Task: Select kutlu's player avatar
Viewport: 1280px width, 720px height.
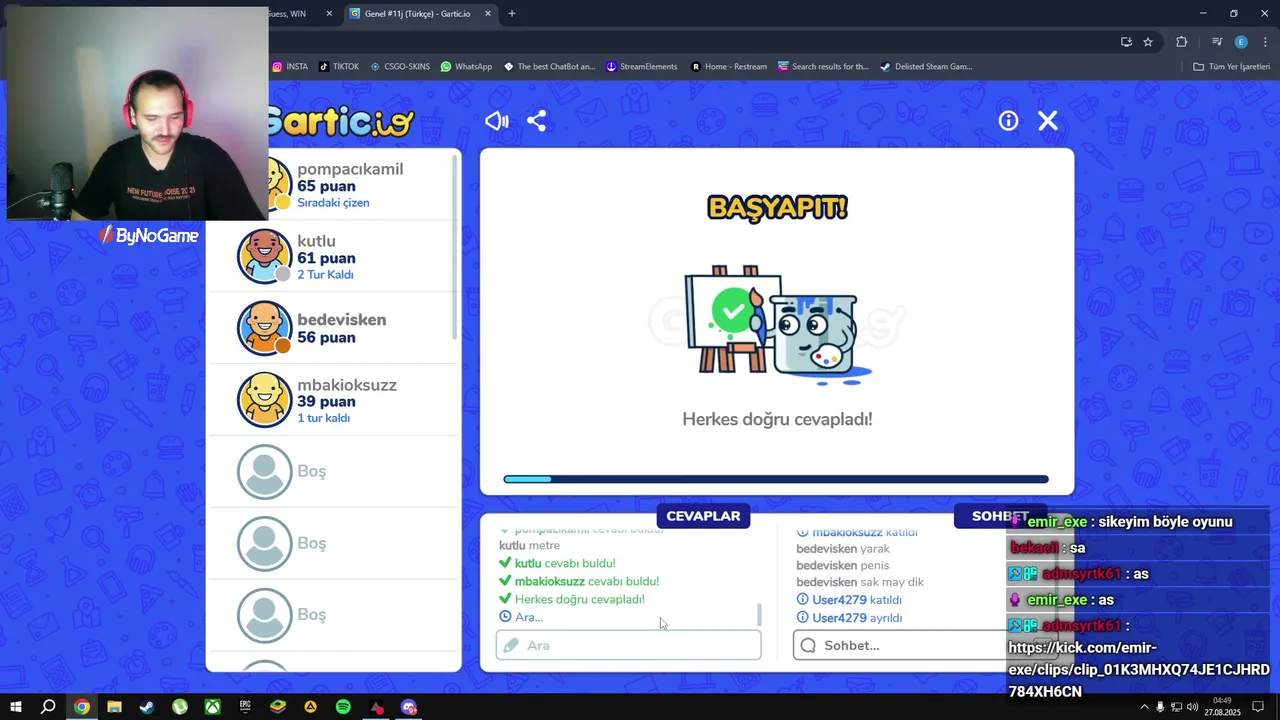Action: point(264,256)
